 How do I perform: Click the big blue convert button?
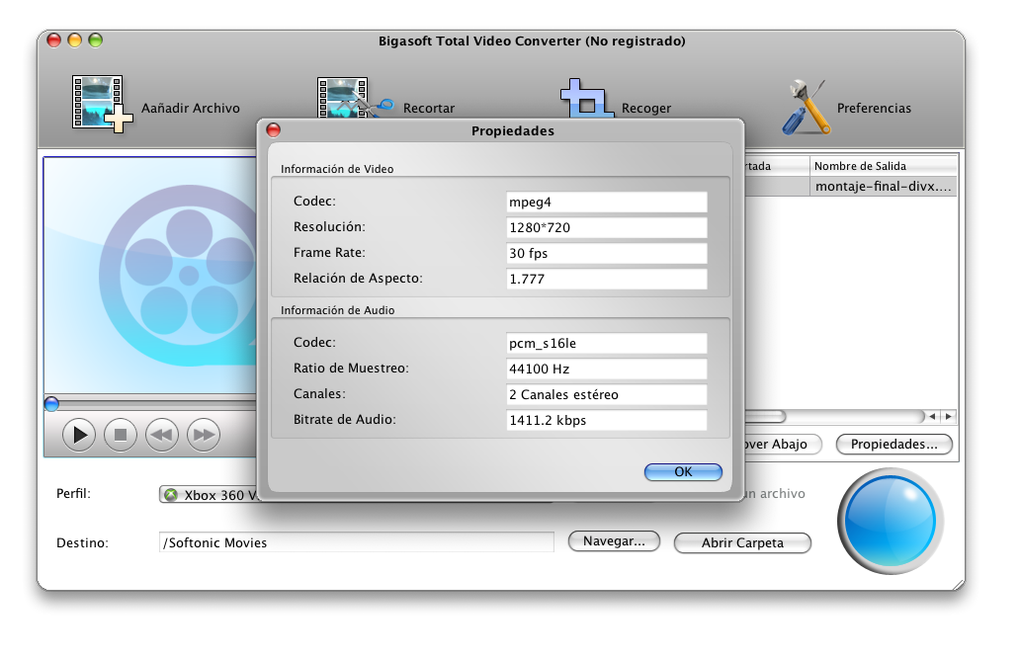point(890,521)
